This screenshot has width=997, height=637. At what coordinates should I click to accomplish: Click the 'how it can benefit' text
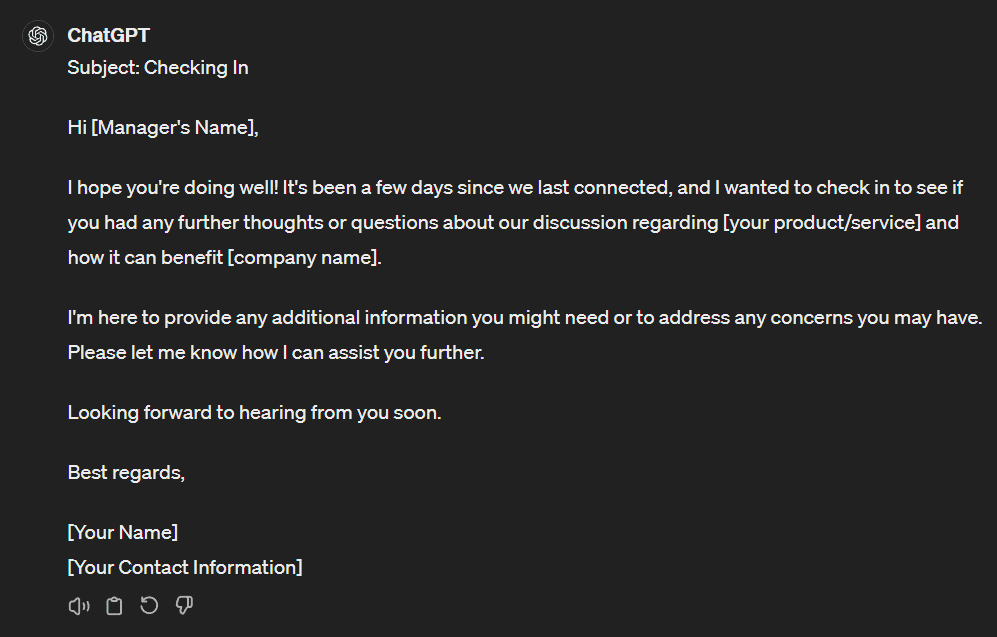coord(145,257)
